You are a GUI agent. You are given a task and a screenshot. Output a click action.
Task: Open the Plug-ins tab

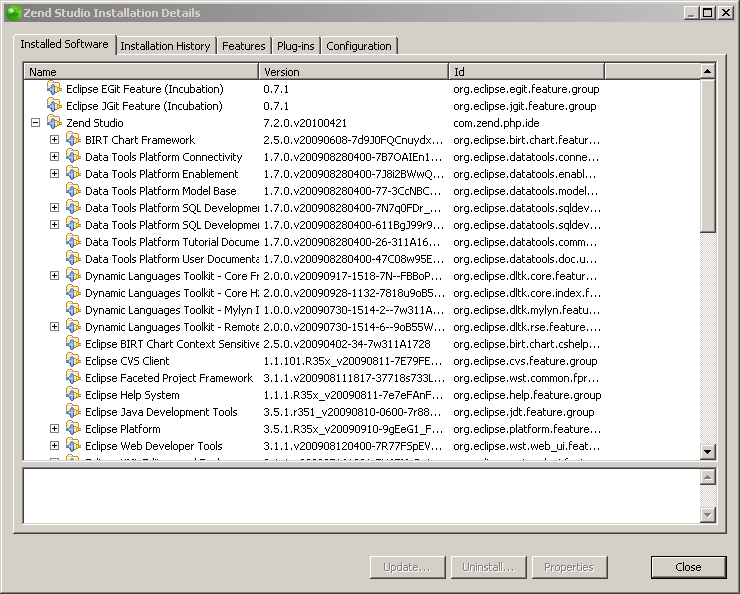tap(295, 46)
